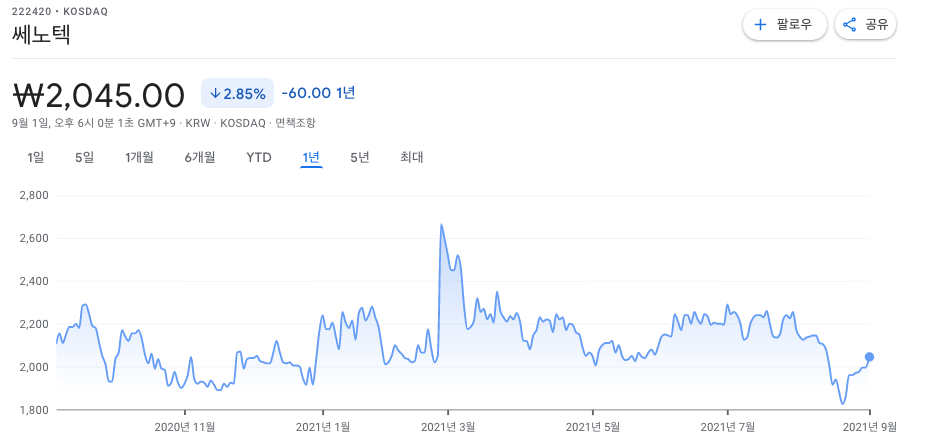
Task: Click the 2021년 9월 axis label
Action: (870, 426)
